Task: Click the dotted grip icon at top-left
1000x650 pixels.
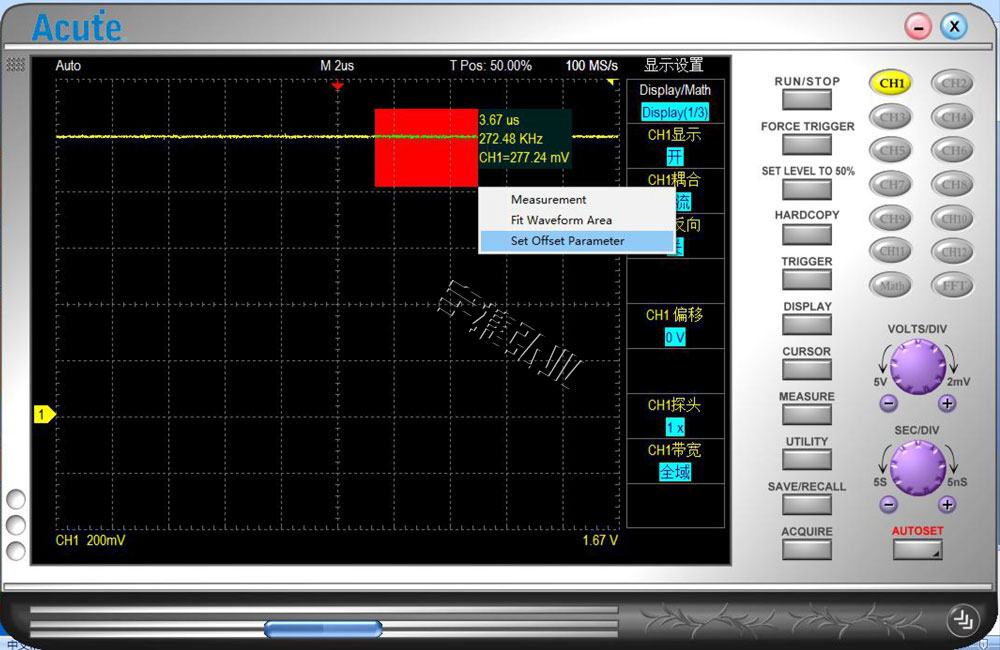Action: click(x=15, y=64)
